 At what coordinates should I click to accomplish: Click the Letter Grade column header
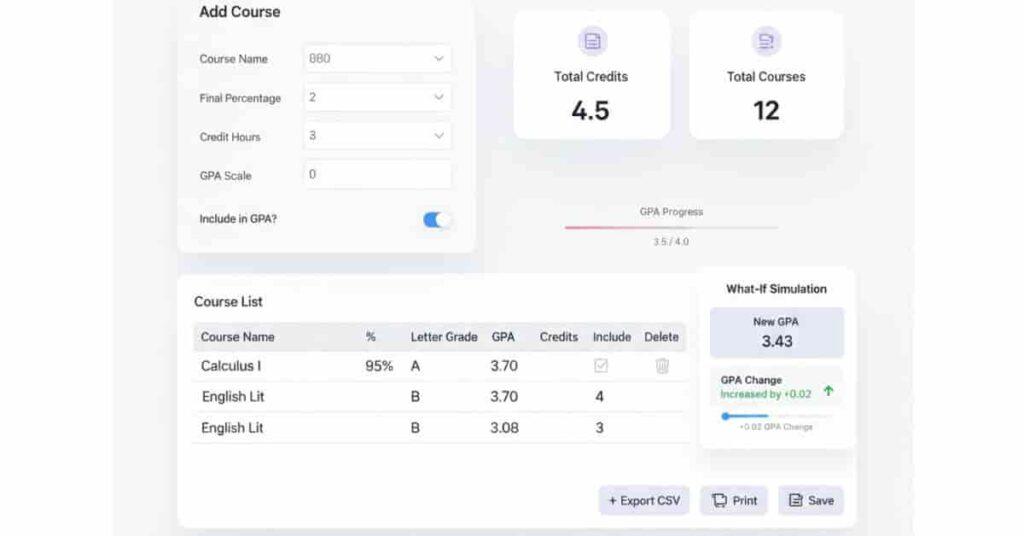click(x=443, y=337)
